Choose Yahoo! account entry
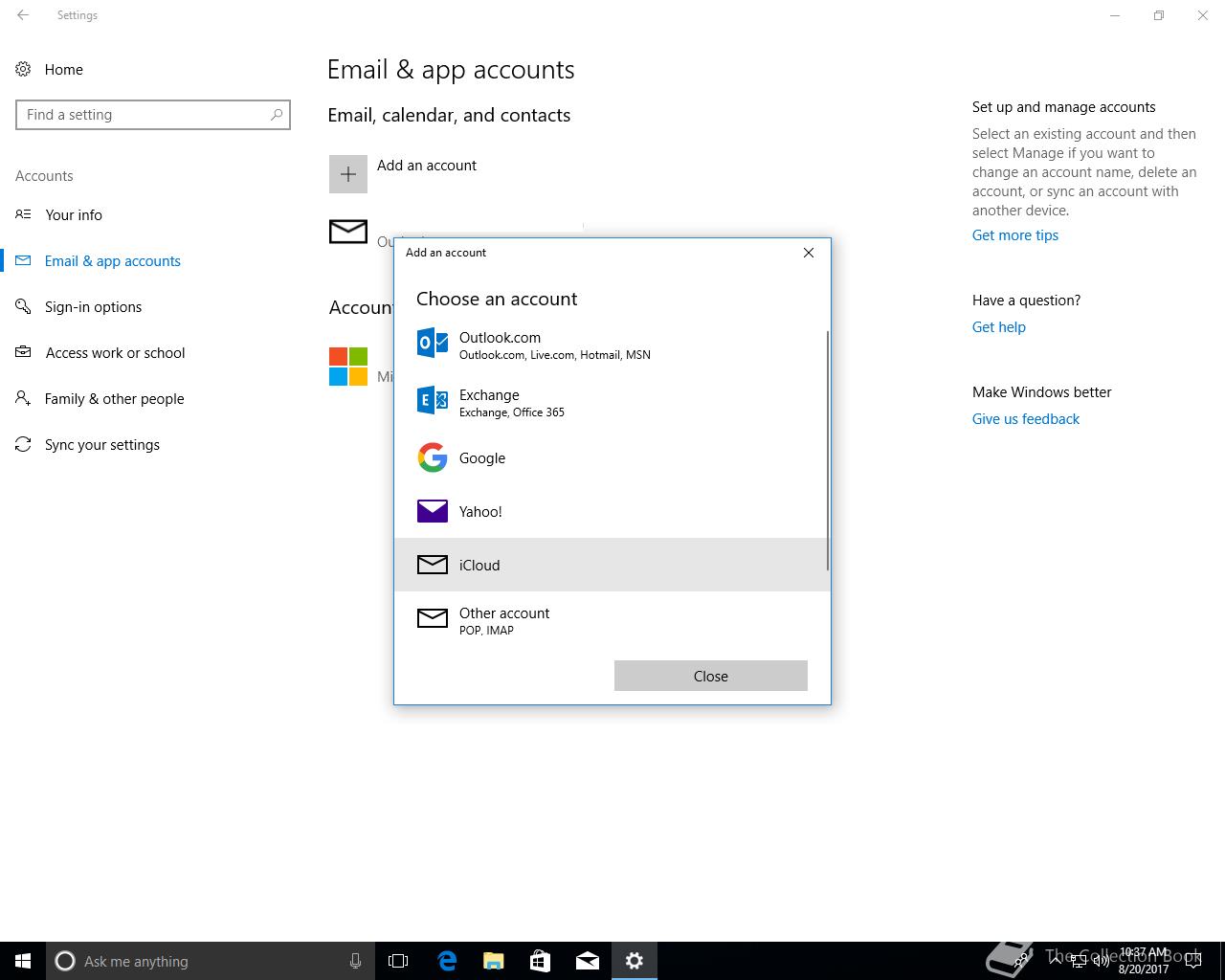 click(611, 511)
